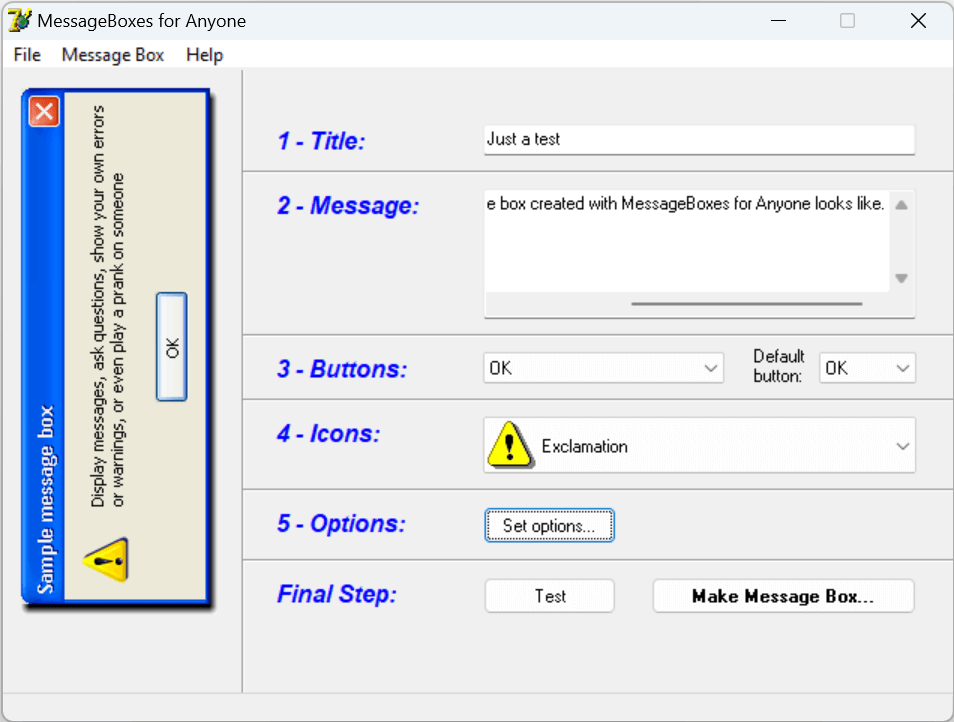Click the '1 - Title:' label
This screenshot has width=954, height=722.
click(321, 141)
